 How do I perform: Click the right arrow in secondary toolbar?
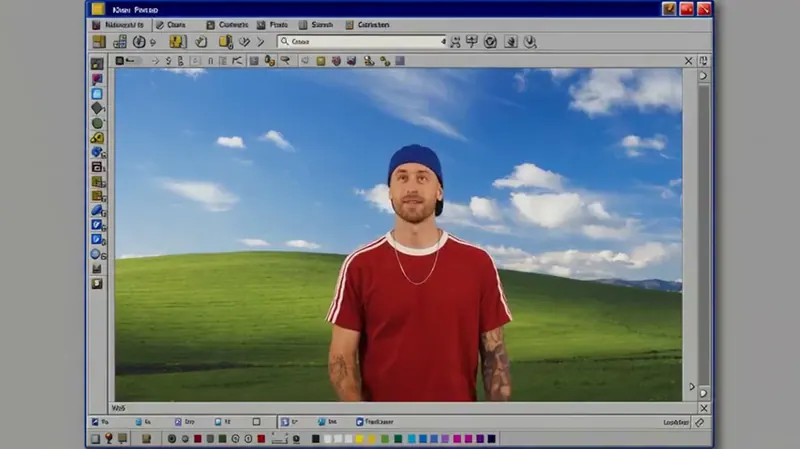(156, 61)
